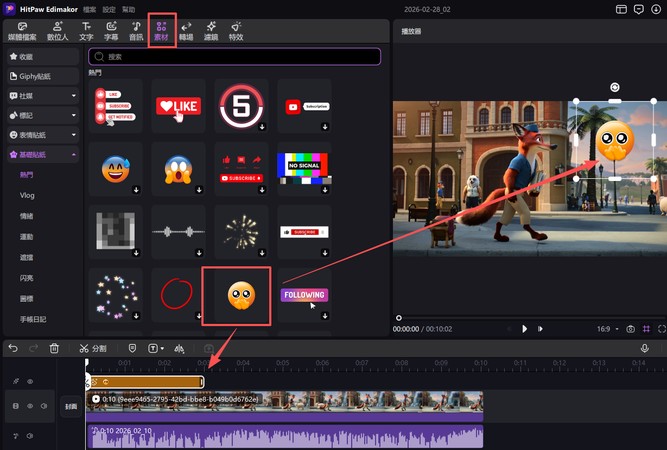Select the pleading face emoji sticker
This screenshot has width=667, height=450.
coord(241,295)
